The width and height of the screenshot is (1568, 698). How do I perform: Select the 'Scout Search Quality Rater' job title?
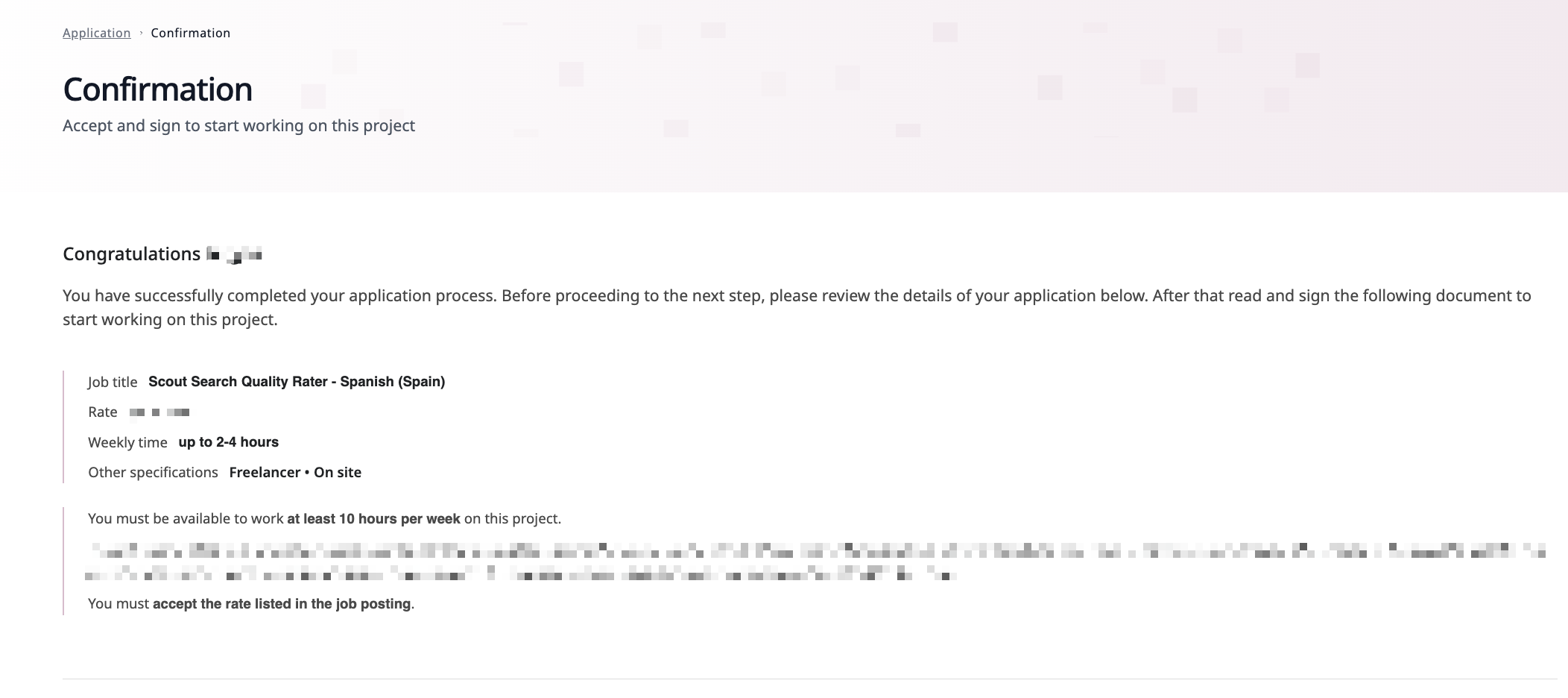pyautogui.click(x=297, y=381)
